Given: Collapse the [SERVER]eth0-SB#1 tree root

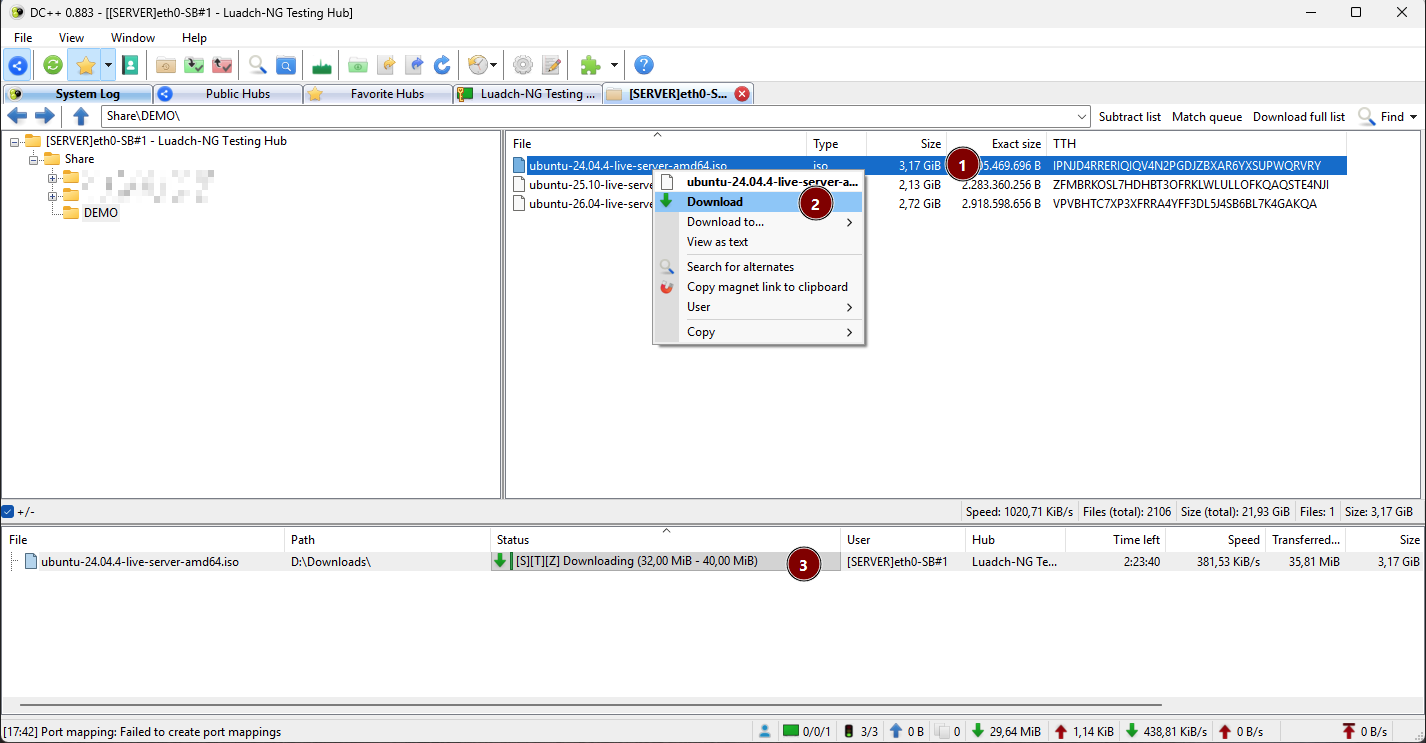Looking at the screenshot, I should click(x=14, y=141).
